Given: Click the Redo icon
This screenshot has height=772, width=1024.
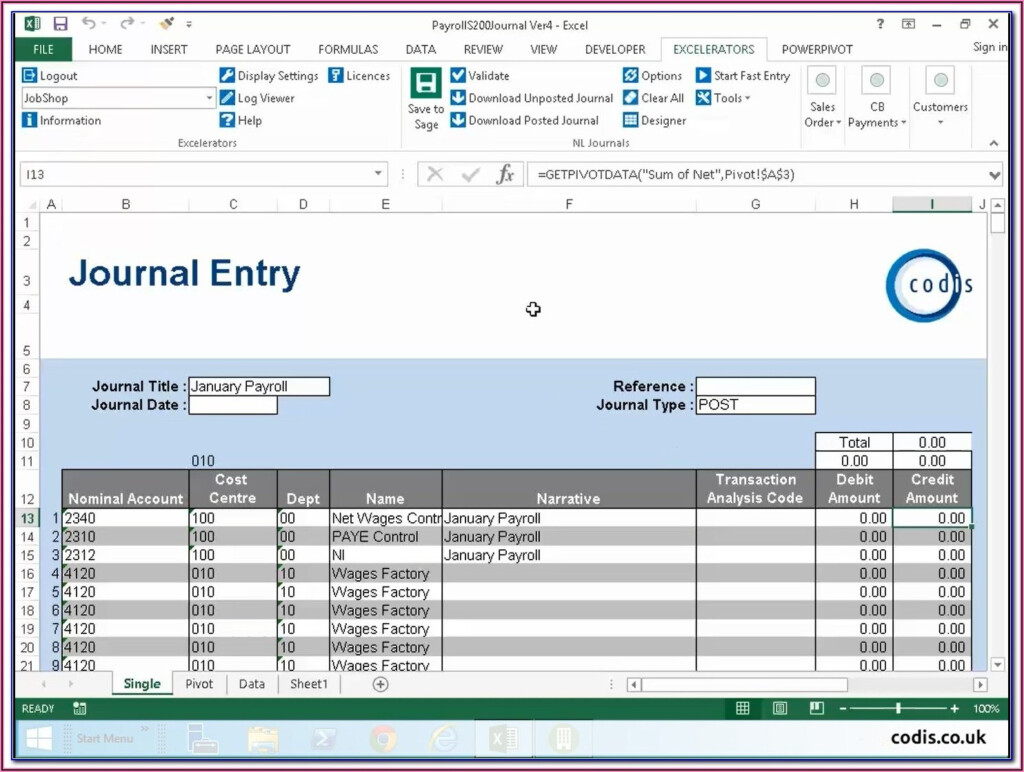Looking at the screenshot, I should tap(127, 24).
